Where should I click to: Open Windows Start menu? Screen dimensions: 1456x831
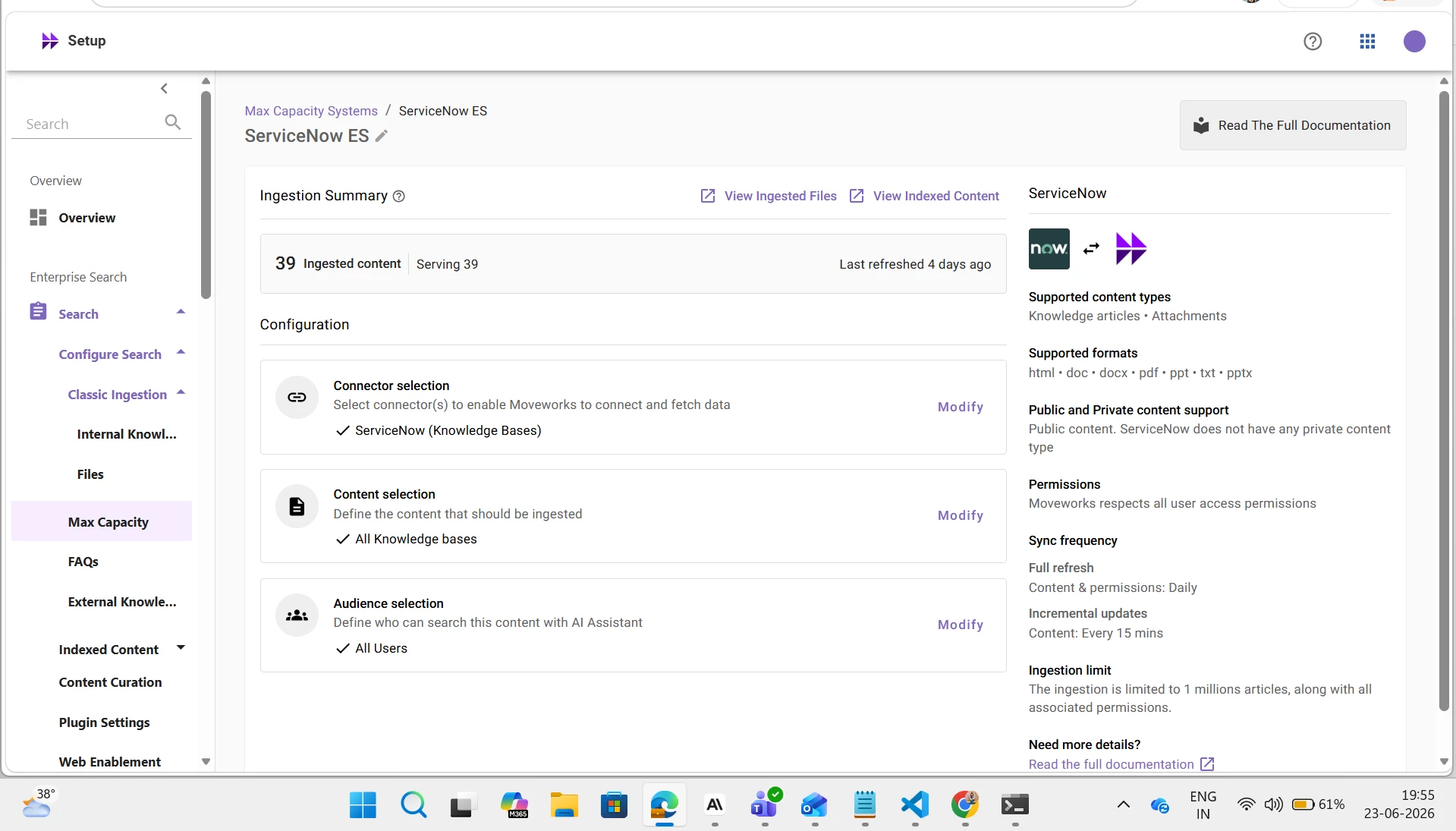pos(363,805)
